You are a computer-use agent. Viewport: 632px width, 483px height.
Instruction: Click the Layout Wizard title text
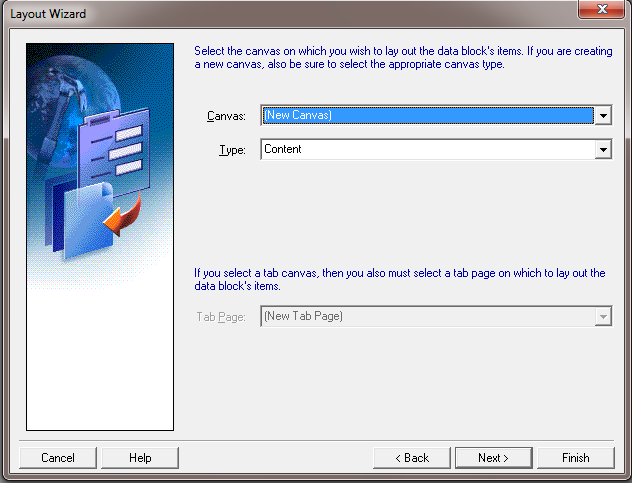(x=48, y=14)
